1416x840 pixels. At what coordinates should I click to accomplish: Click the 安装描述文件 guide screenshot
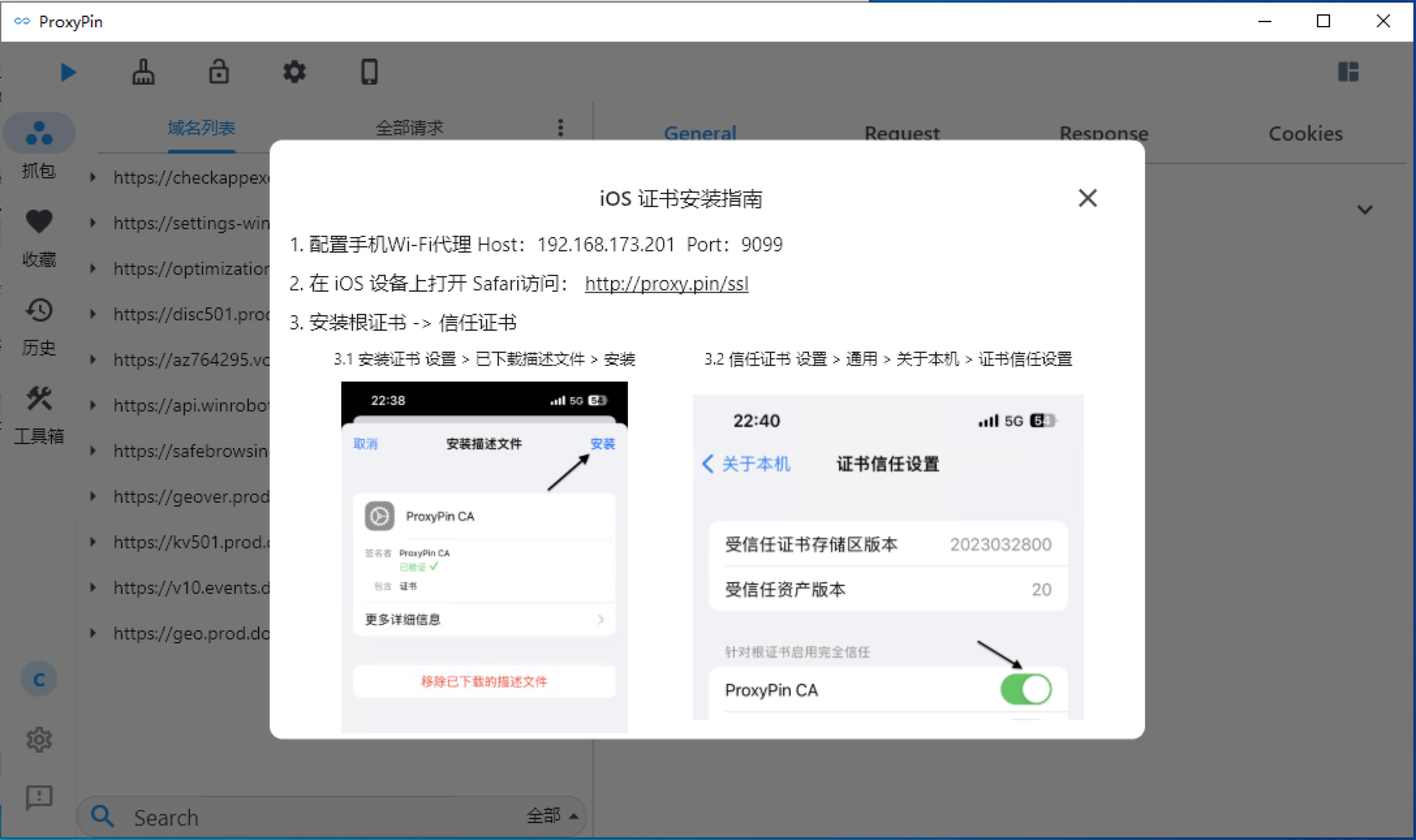pyautogui.click(x=485, y=557)
